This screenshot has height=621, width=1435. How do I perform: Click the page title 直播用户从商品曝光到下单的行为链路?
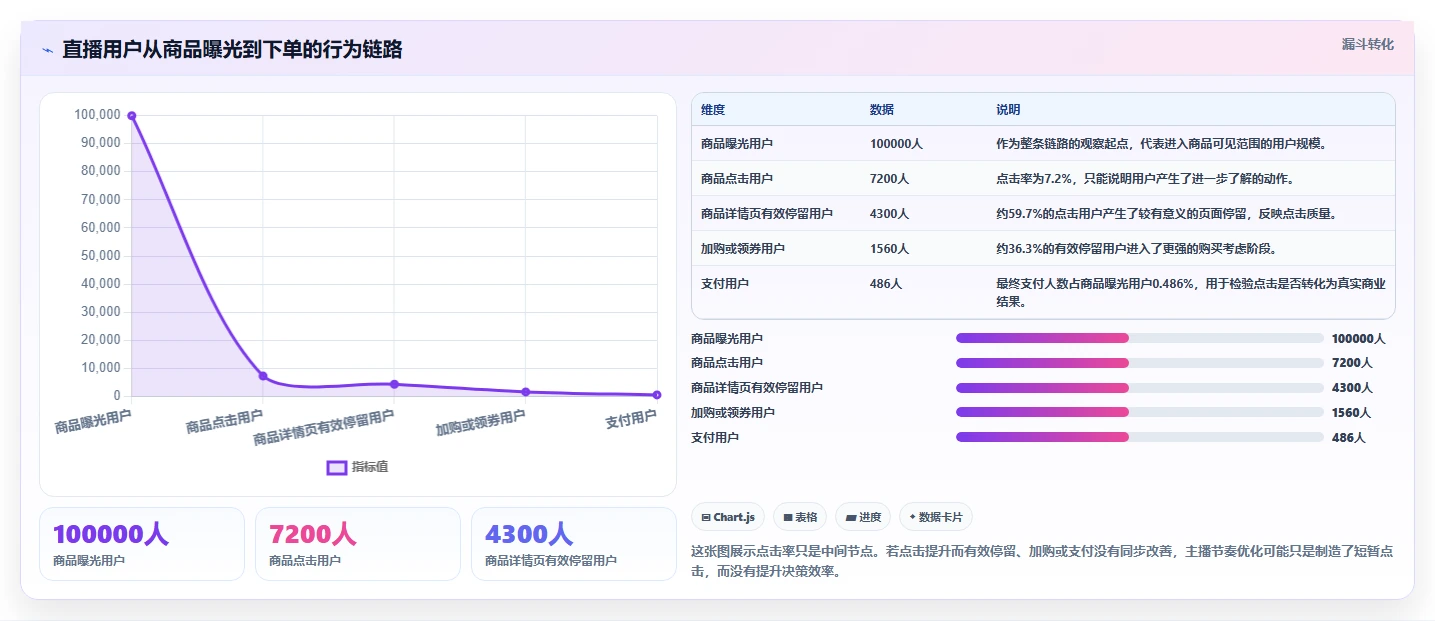[x=232, y=50]
